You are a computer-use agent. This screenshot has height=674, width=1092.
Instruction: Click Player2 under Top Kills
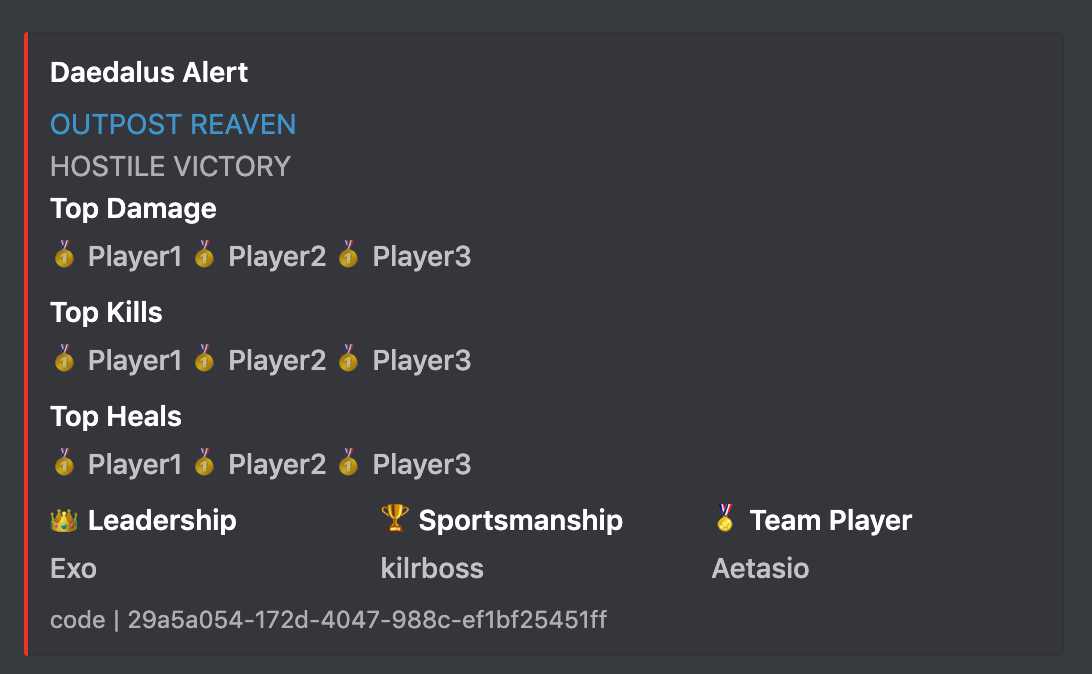tap(277, 361)
